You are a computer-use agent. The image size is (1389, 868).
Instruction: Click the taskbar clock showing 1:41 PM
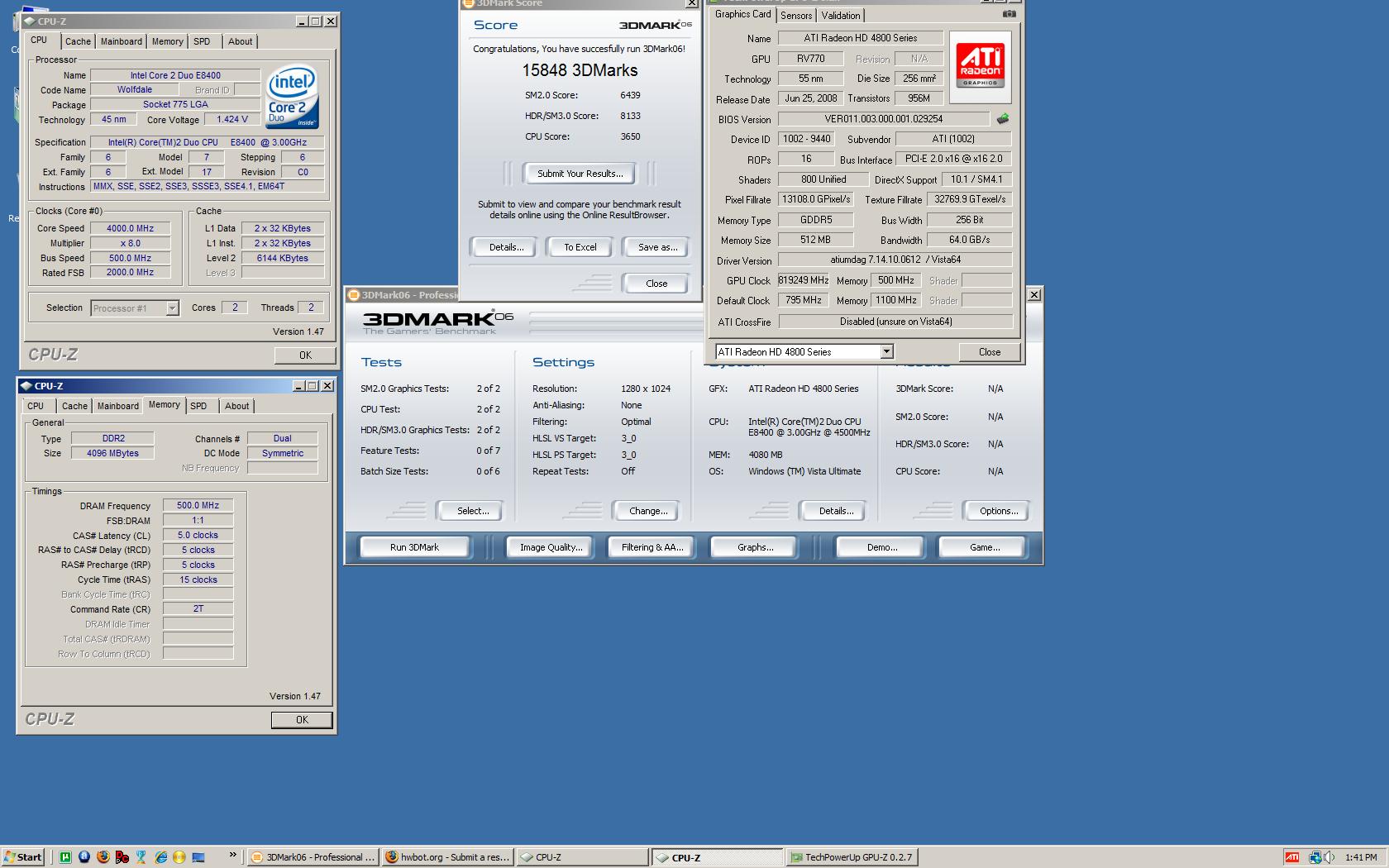point(1361,857)
